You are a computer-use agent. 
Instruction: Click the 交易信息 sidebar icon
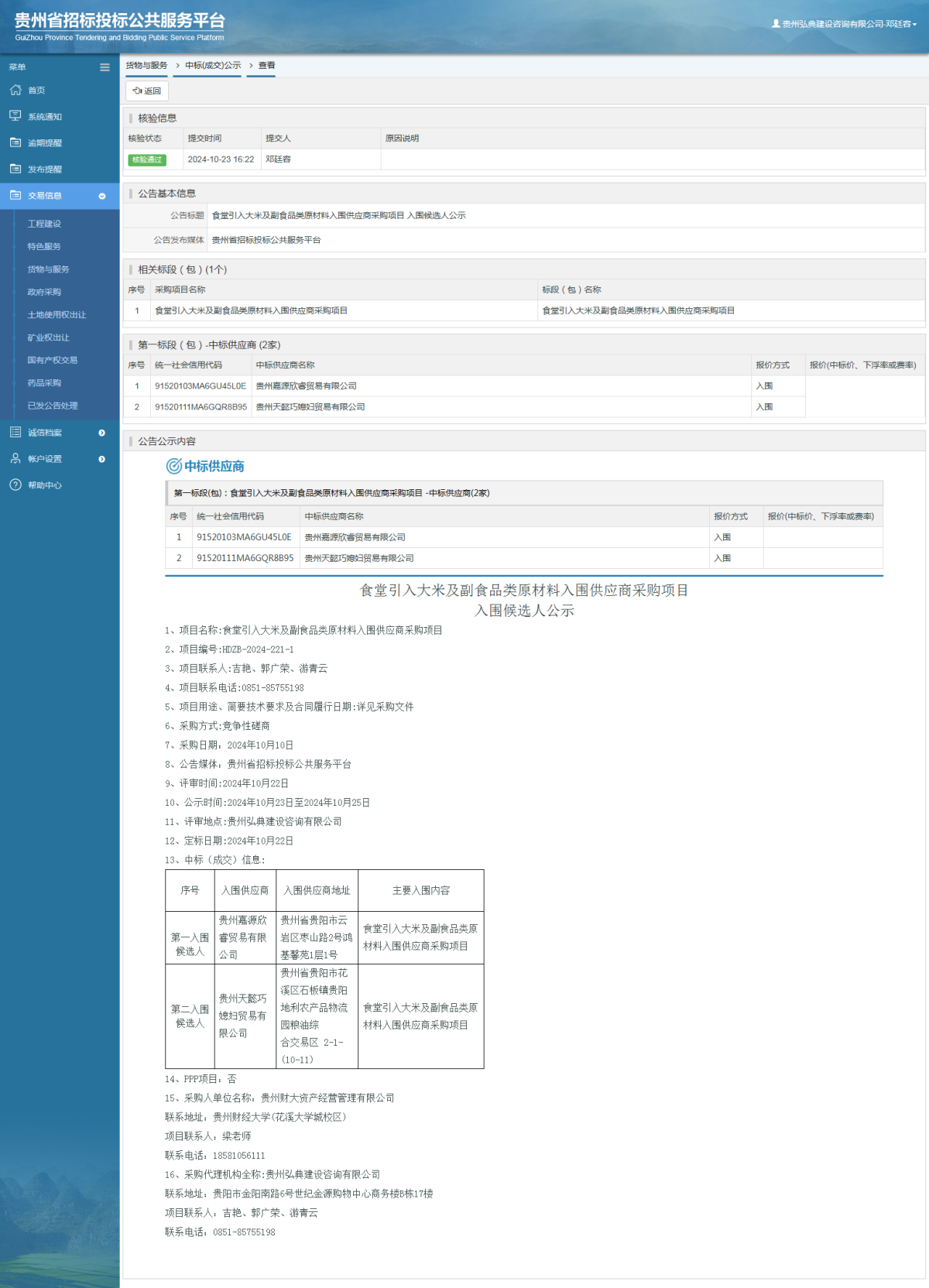[15, 195]
